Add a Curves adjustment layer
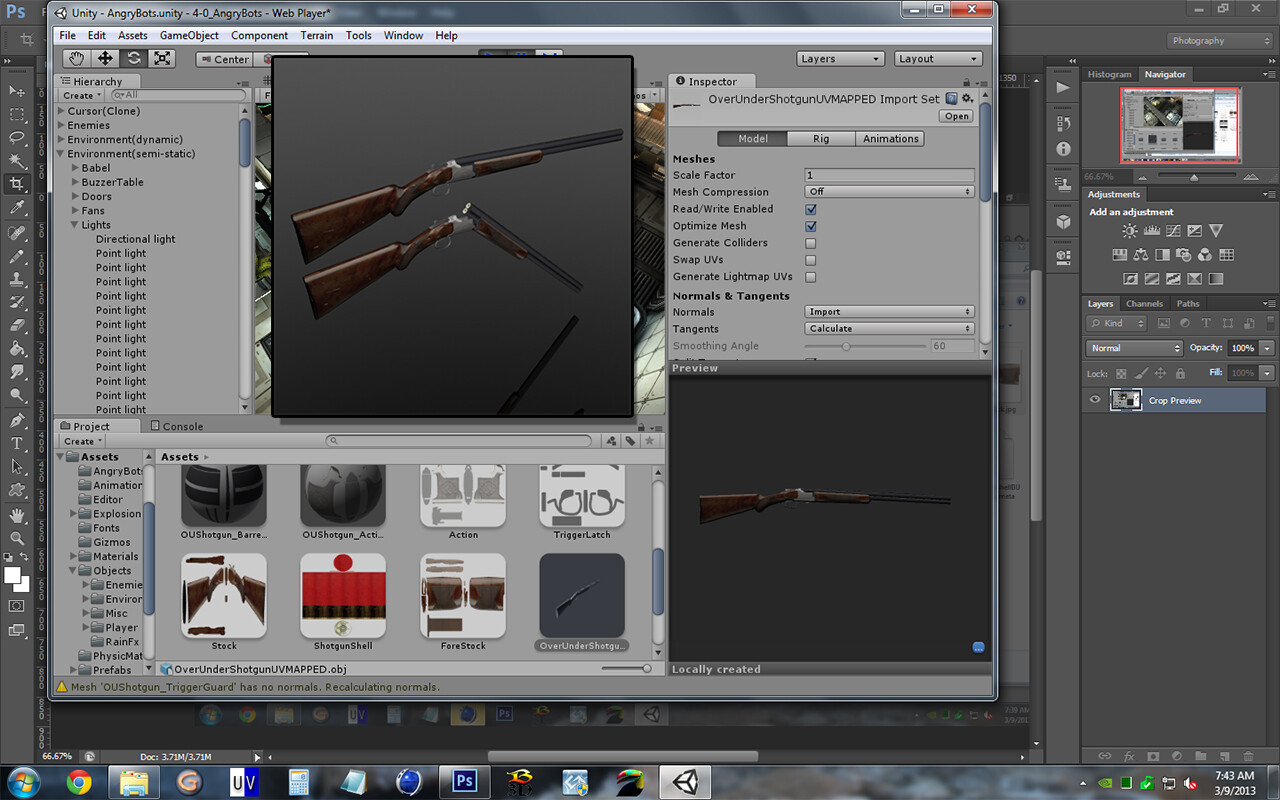The height and width of the screenshot is (800, 1280). tap(1173, 230)
